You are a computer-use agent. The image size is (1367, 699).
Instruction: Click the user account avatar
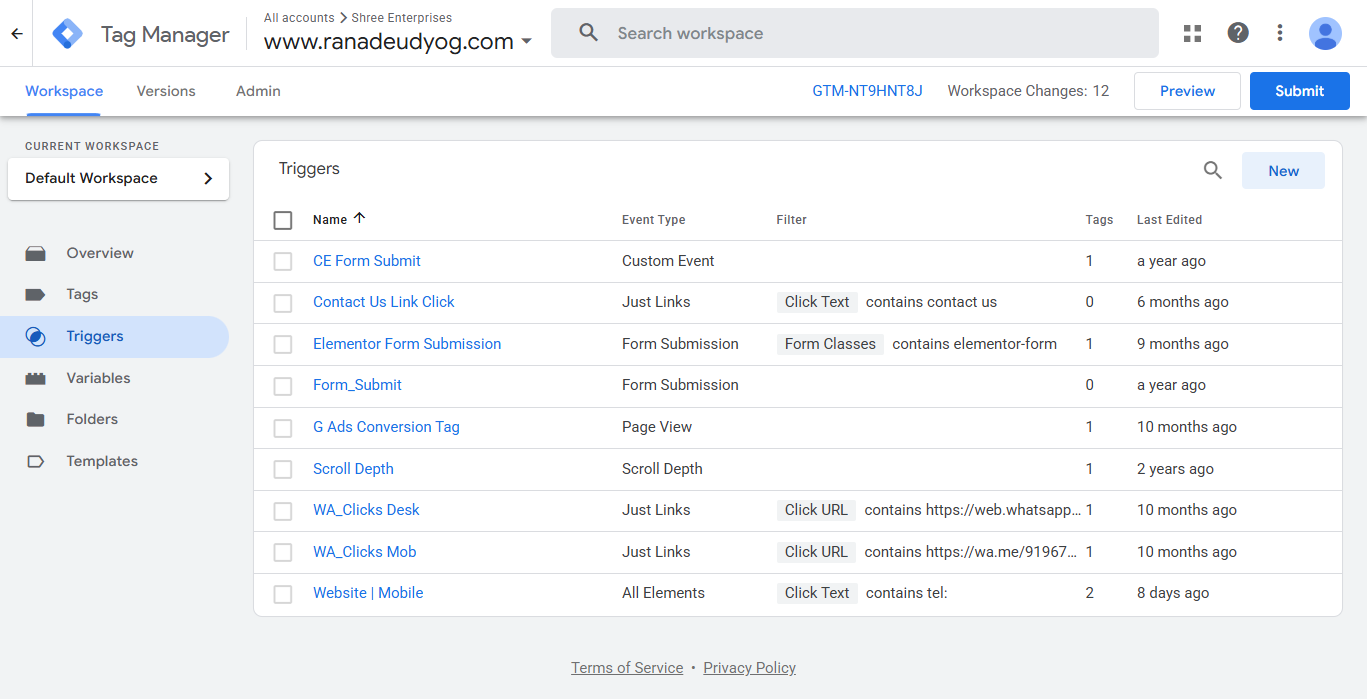pos(1325,33)
